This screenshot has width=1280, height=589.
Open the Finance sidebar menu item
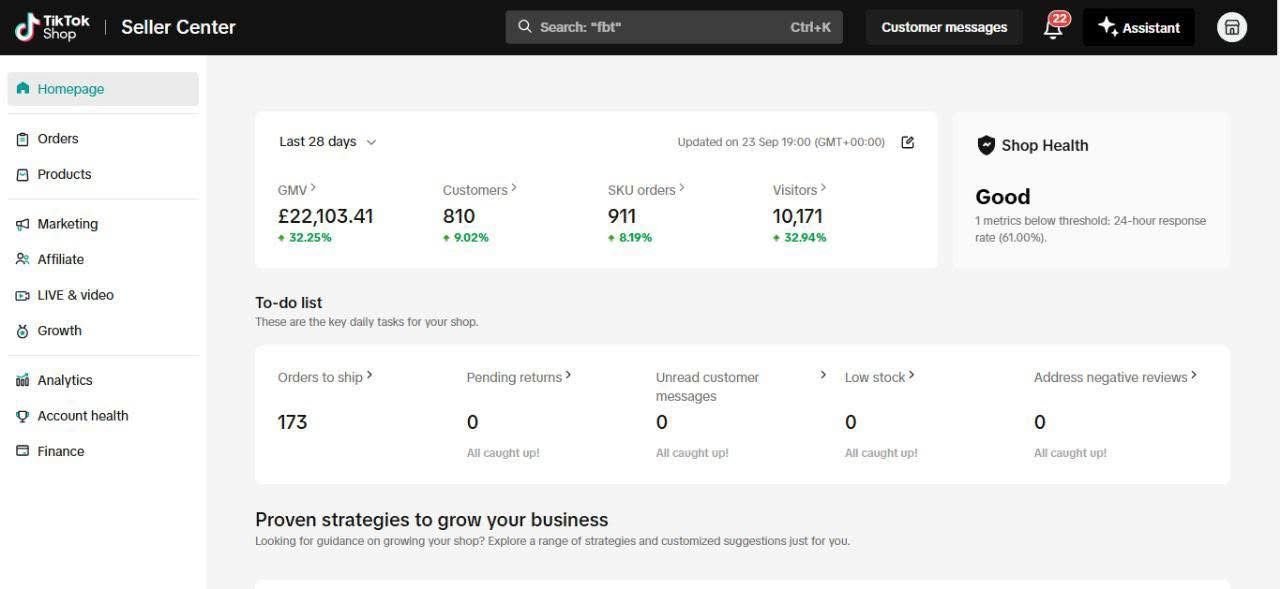60,451
